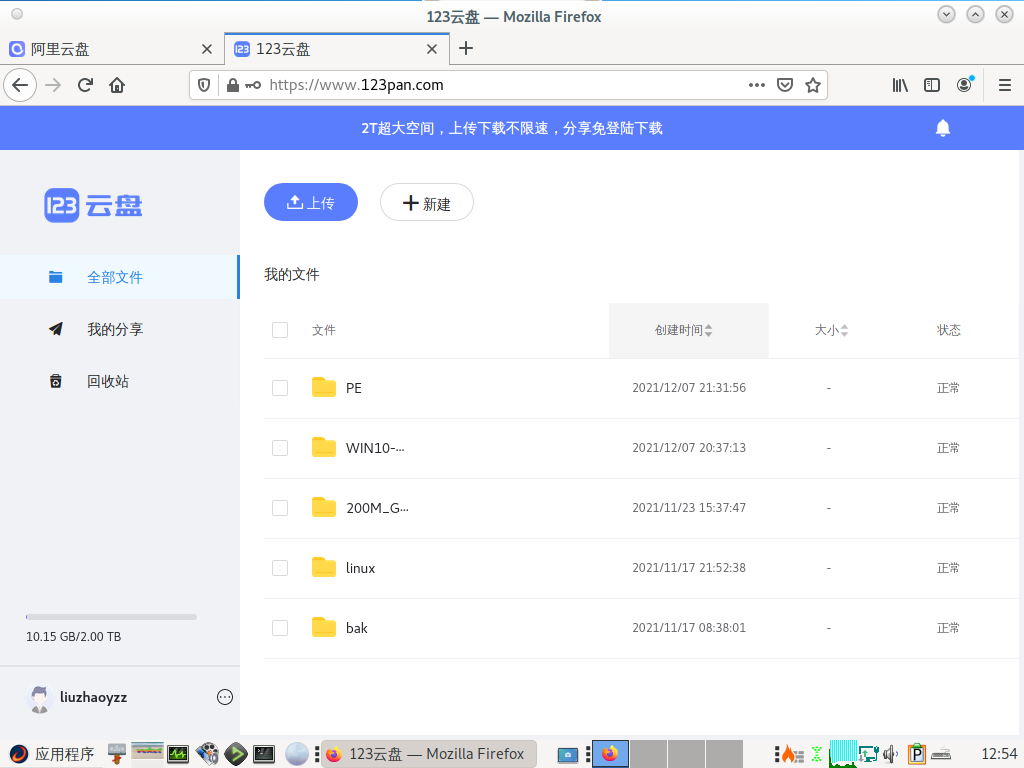The image size is (1024, 768).
Task: Select all files with the header checkbox
Action: (280, 330)
